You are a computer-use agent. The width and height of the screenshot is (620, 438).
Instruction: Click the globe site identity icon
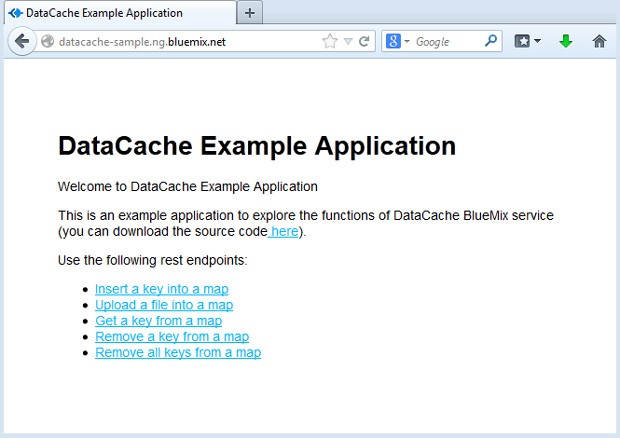(x=47, y=41)
